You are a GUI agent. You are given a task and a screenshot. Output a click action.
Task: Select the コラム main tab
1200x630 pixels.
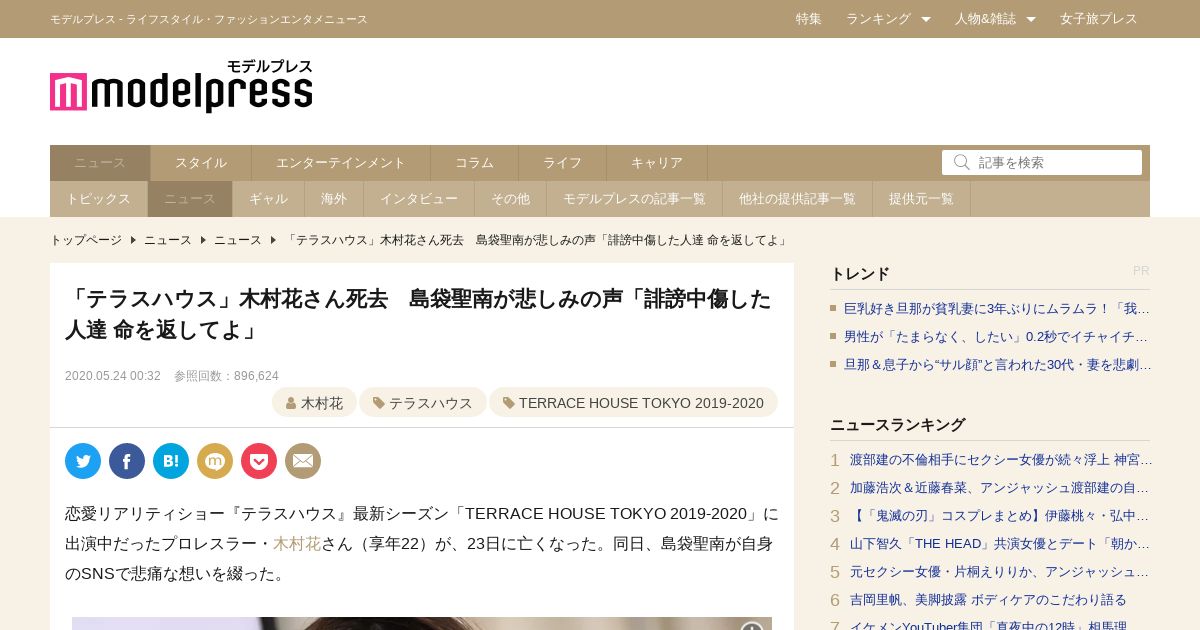pyautogui.click(x=475, y=163)
